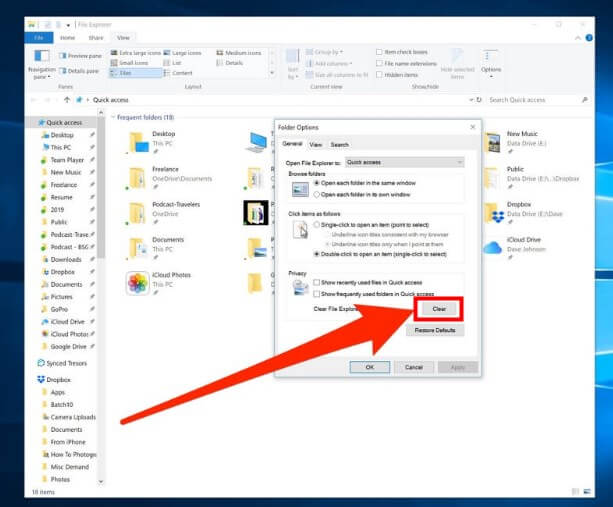Open address bar history dropdown
Image resolution: width=613 pixels, height=507 pixels.
tap(471, 100)
